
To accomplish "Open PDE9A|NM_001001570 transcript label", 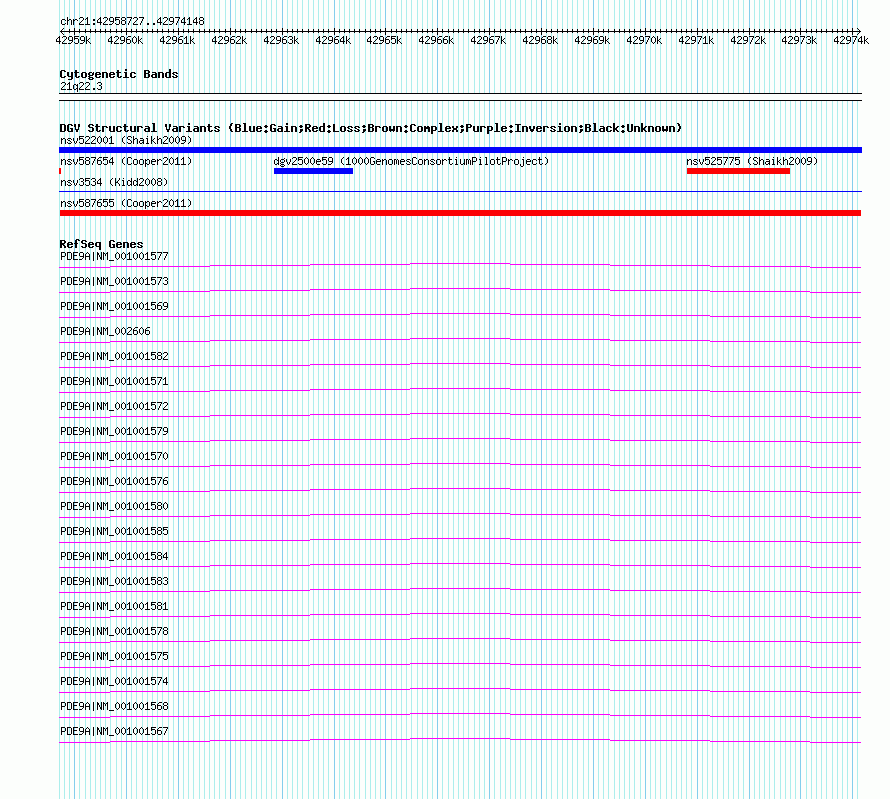I will [x=114, y=456].
